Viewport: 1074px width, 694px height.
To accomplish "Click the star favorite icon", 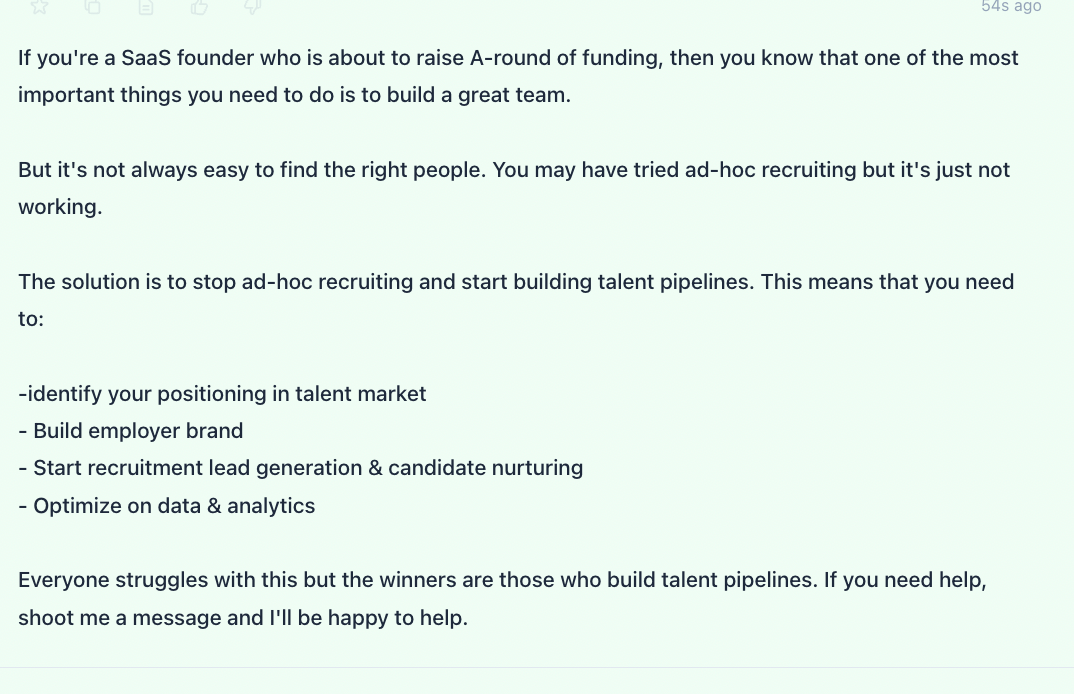I will click(x=40, y=6).
